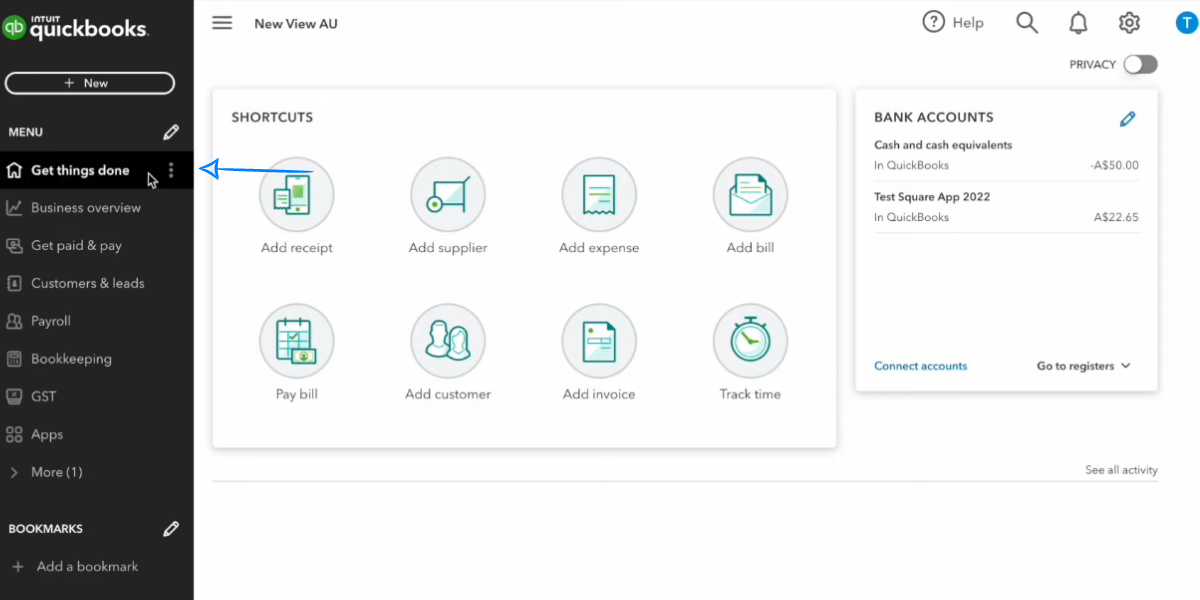Viewport: 1200px width, 600px height.
Task: Click the Bookkeeping sidebar icon
Action: (14, 359)
